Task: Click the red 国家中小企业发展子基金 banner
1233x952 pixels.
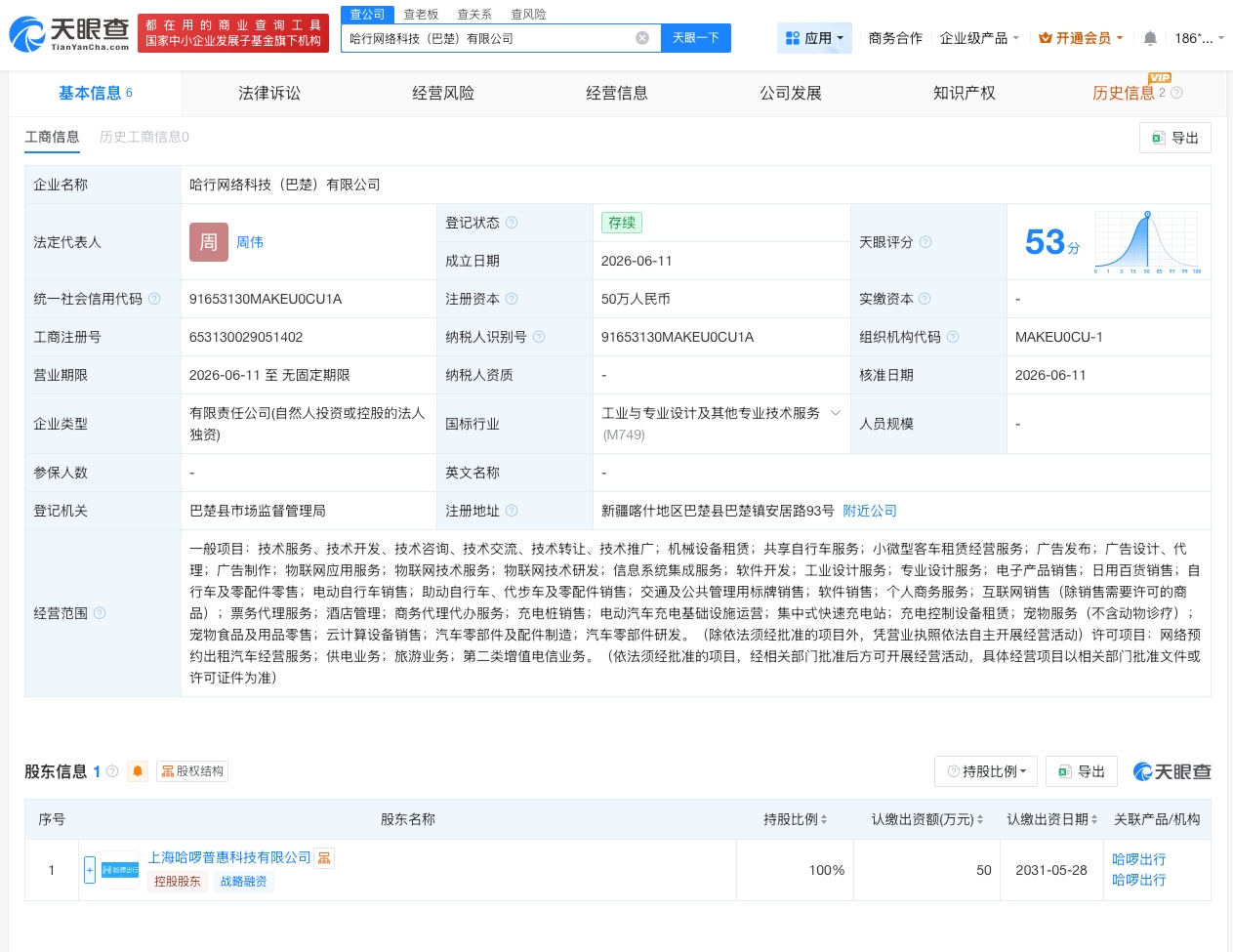Action: [233, 33]
